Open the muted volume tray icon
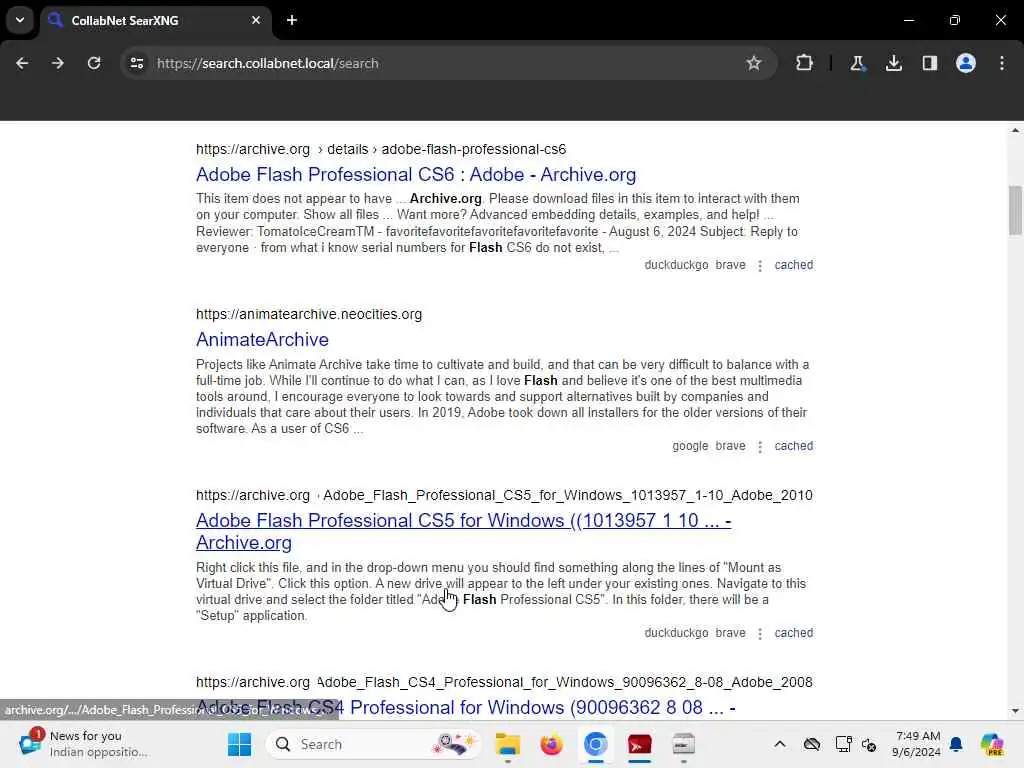Viewport: 1024px width, 768px height. [x=869, y=744]
